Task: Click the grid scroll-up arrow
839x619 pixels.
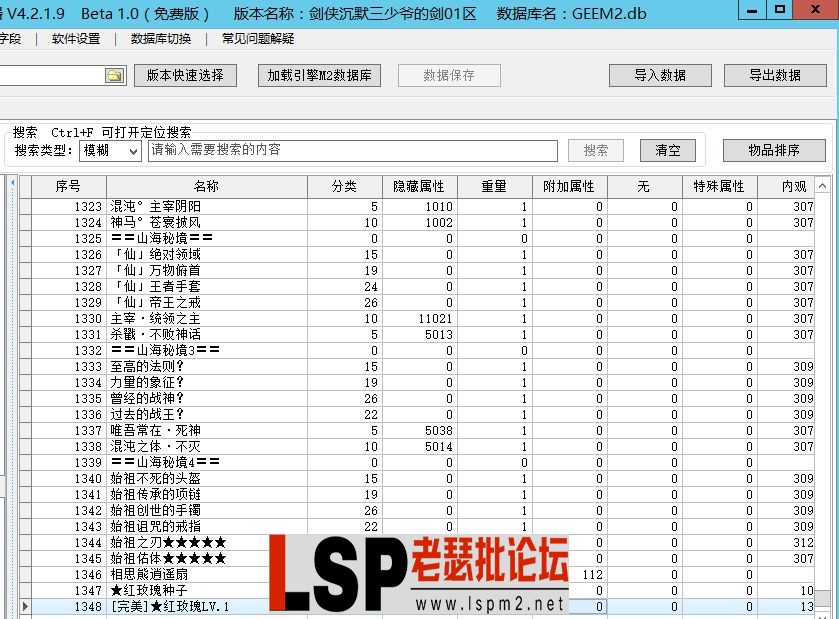Action: (x=822, y=186)
